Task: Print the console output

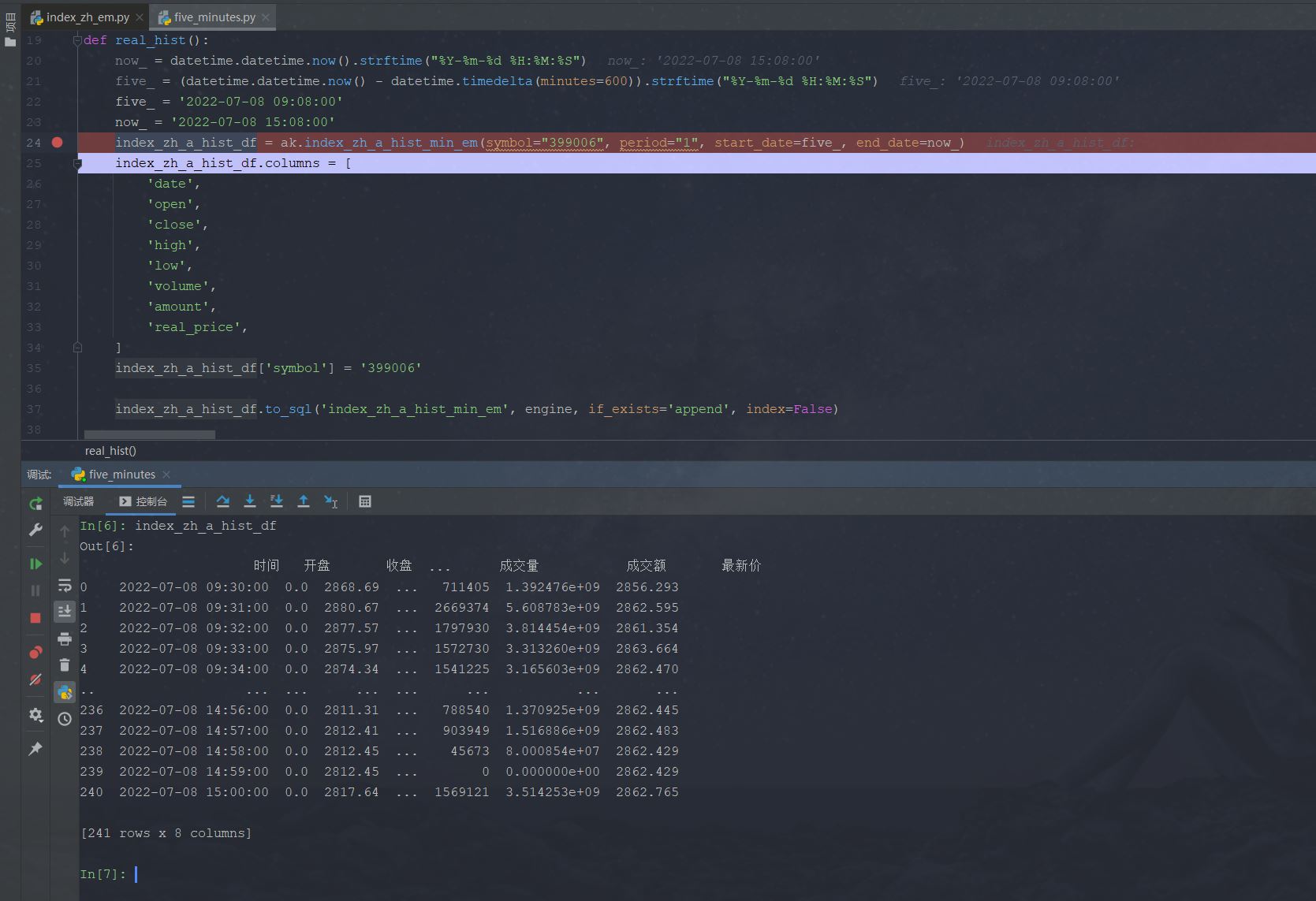Action: pos(65,639)
